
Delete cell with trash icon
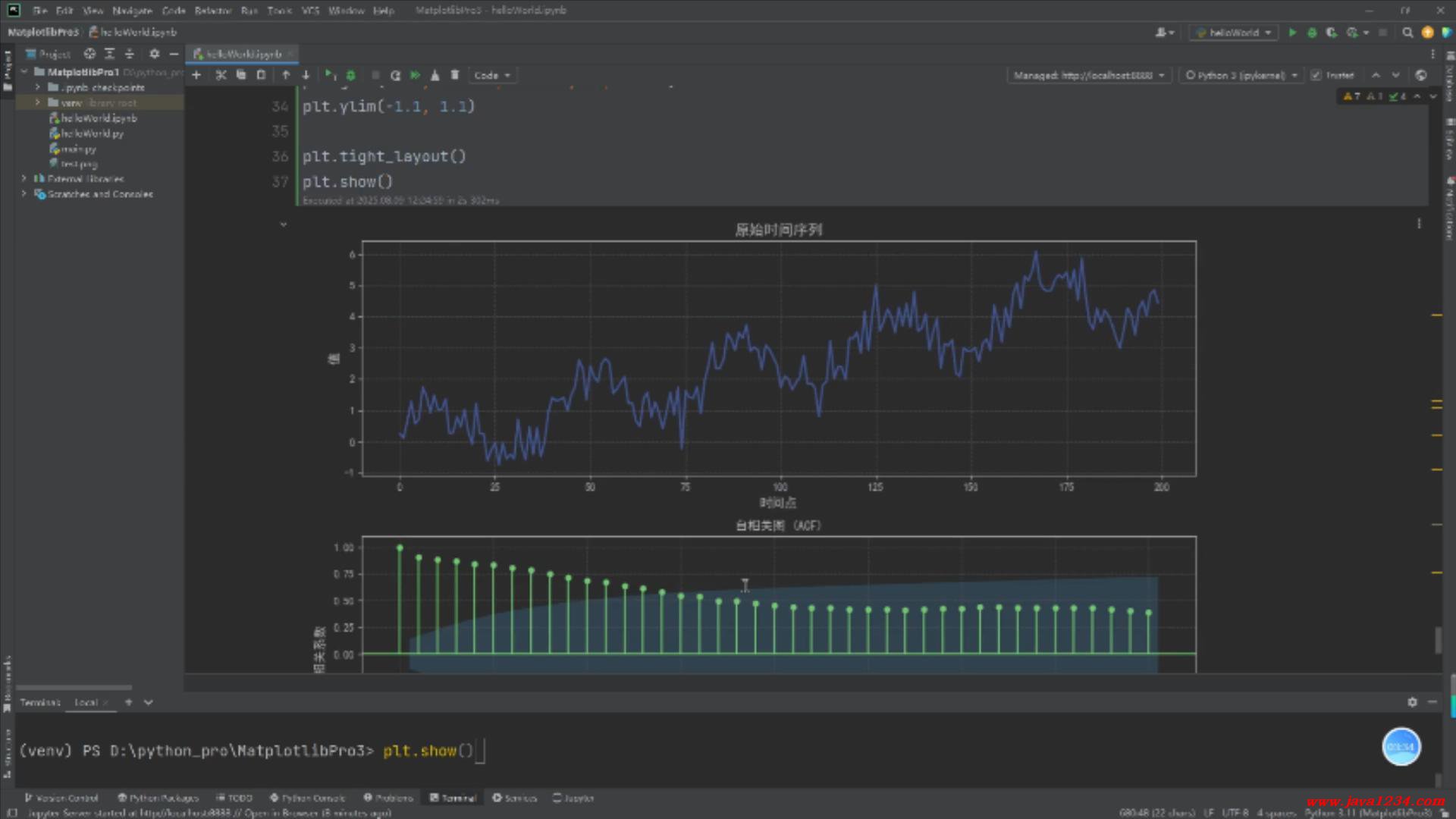pos(455,75)
